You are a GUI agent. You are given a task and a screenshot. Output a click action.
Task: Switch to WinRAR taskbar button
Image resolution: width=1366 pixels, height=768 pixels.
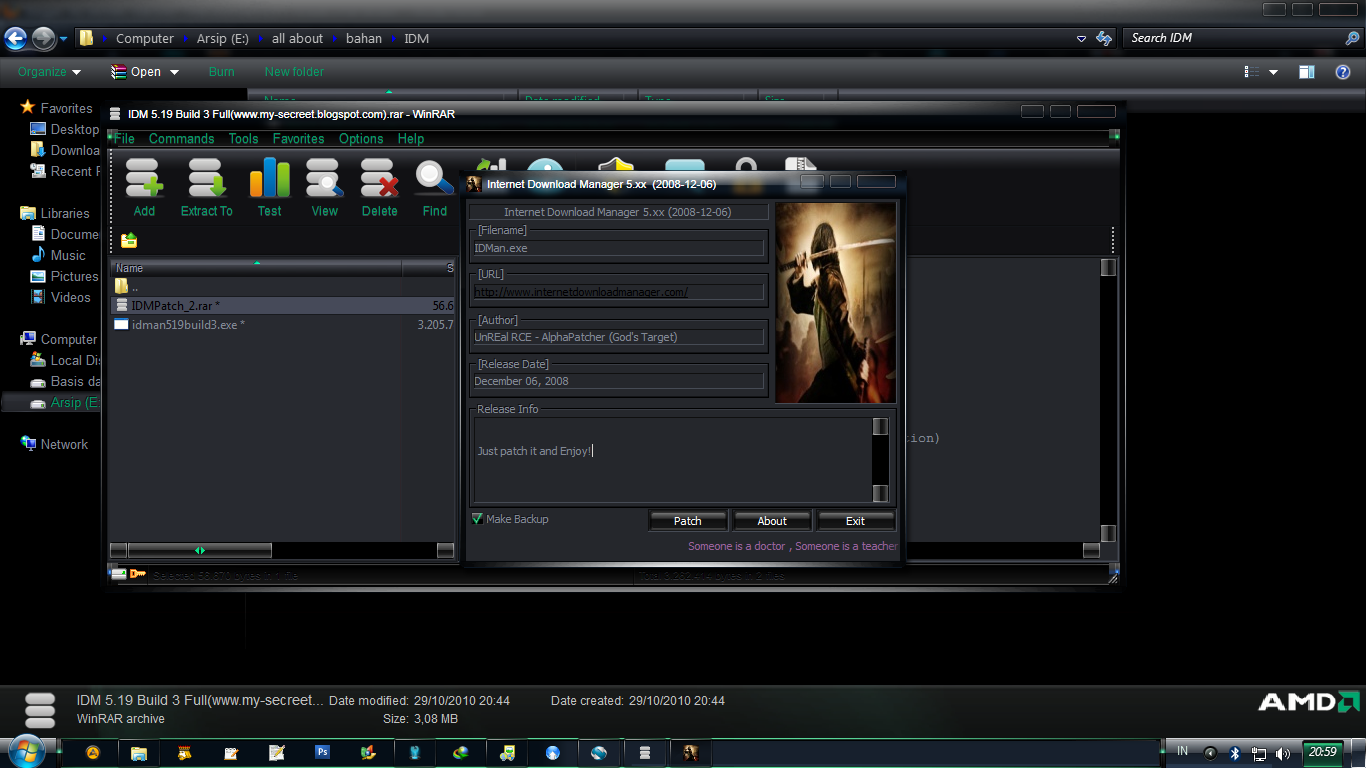point(644,752)
